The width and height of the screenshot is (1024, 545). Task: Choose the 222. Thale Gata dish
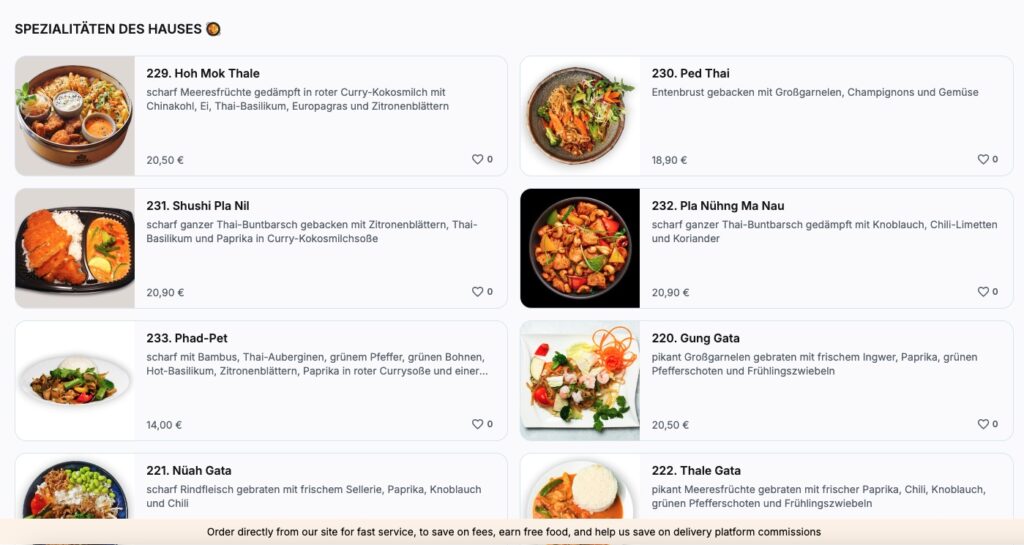pyautogui.click(x=696, y=471)
